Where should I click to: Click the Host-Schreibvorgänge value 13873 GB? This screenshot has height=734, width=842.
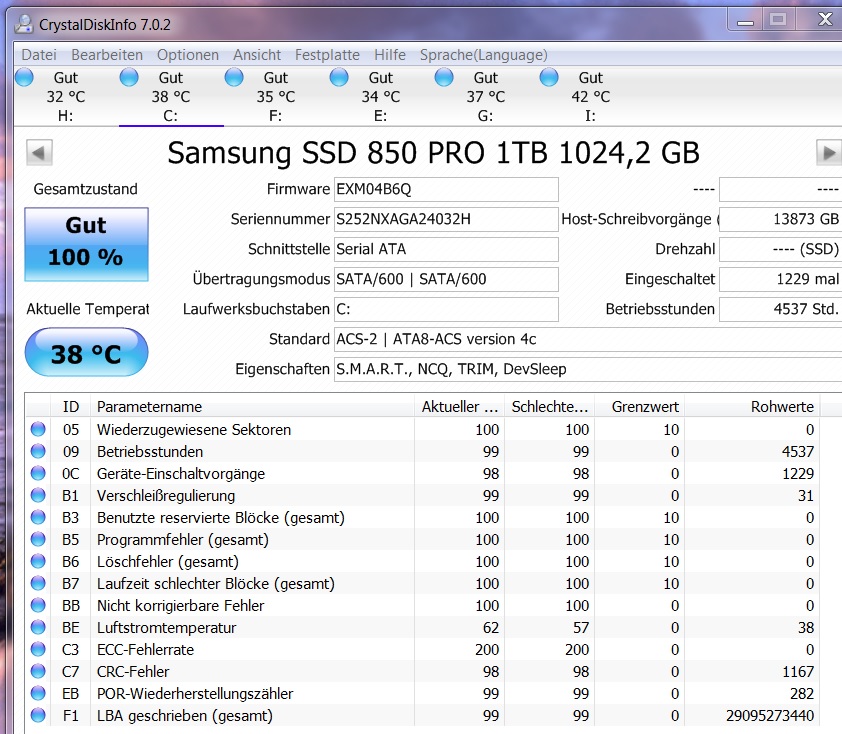[x=780, y=220]
